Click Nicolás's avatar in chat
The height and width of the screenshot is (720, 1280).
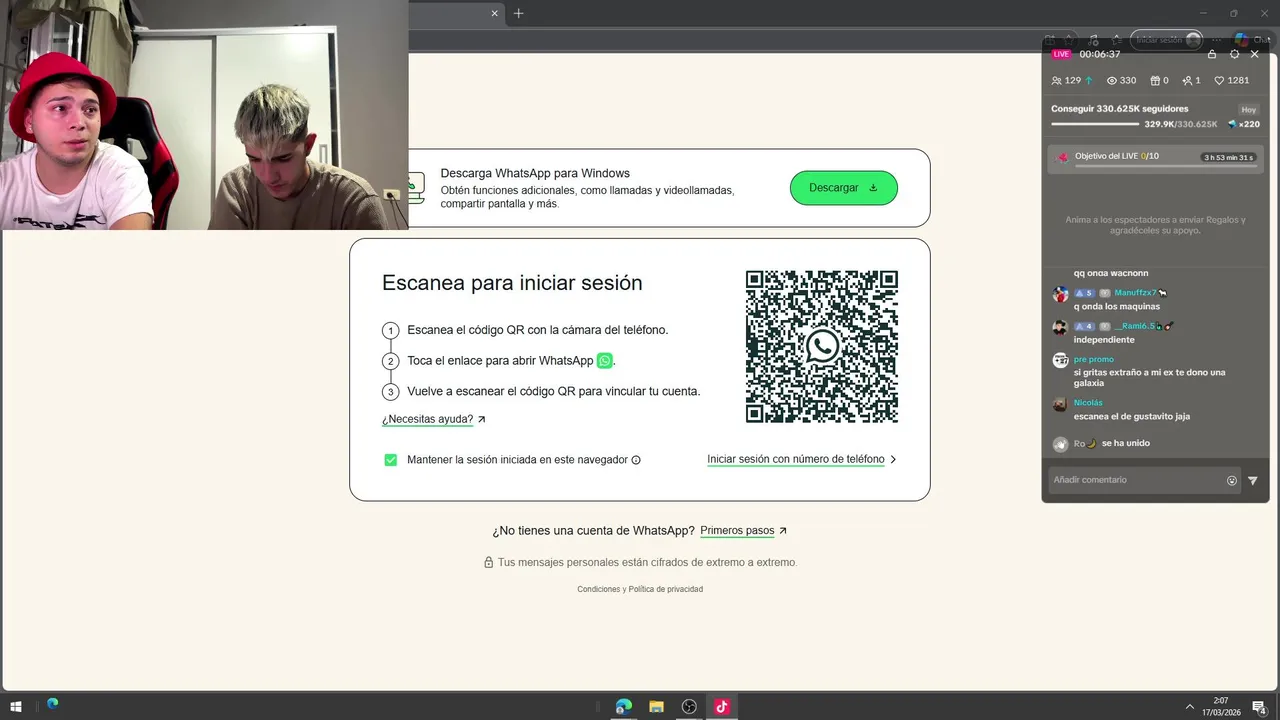(x=1060, y=404)
